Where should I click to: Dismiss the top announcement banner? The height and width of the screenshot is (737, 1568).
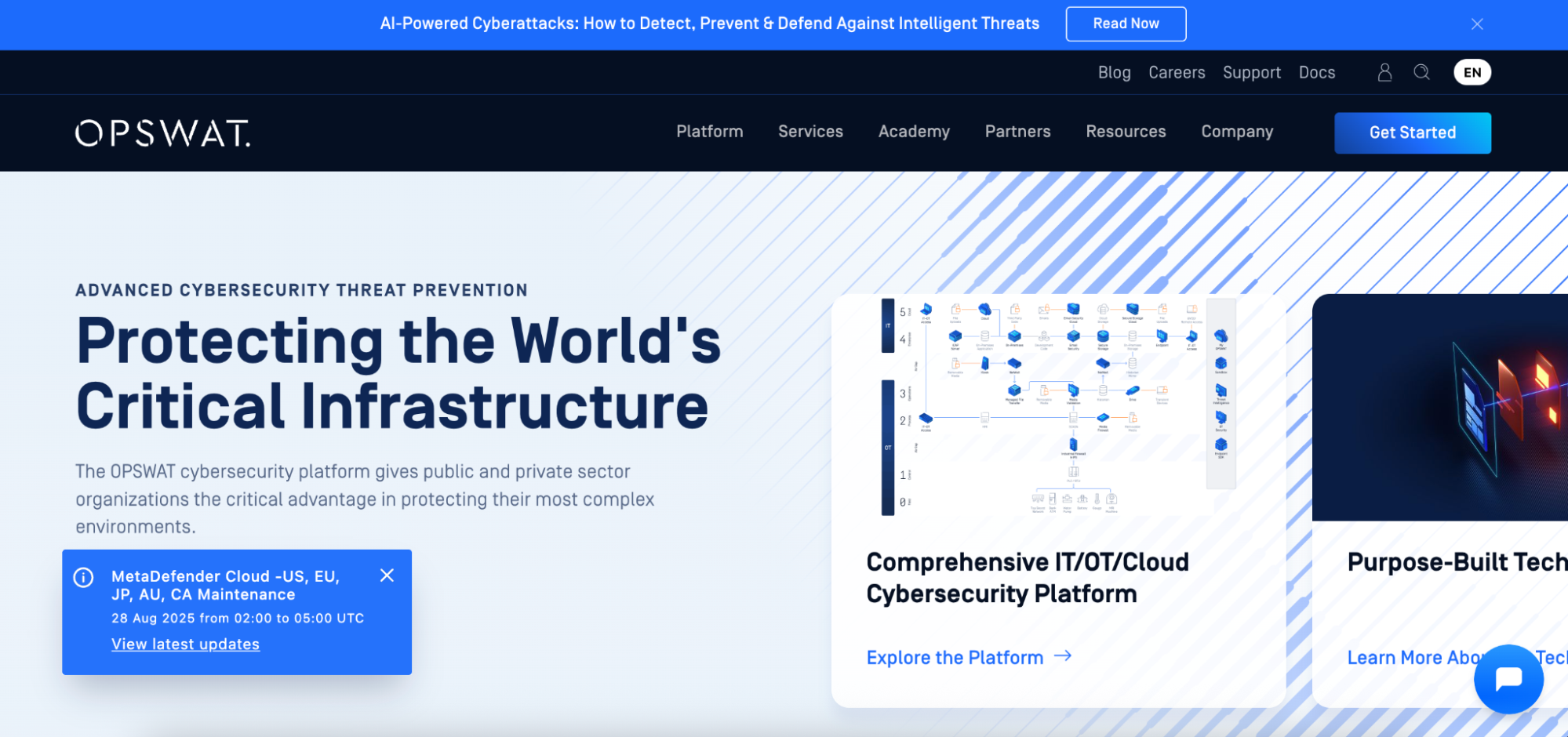pyautogui.click(x=1477, y=24)
